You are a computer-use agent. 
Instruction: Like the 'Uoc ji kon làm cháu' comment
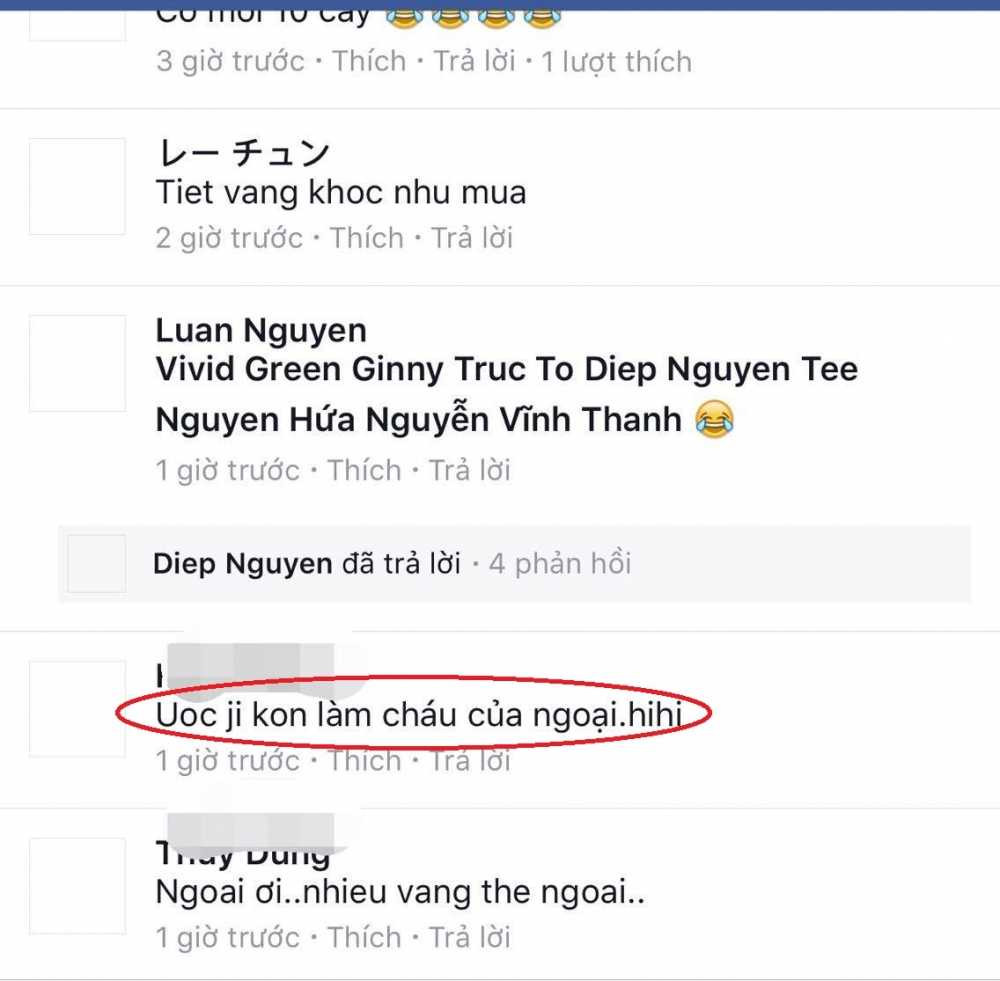(364, 760)
